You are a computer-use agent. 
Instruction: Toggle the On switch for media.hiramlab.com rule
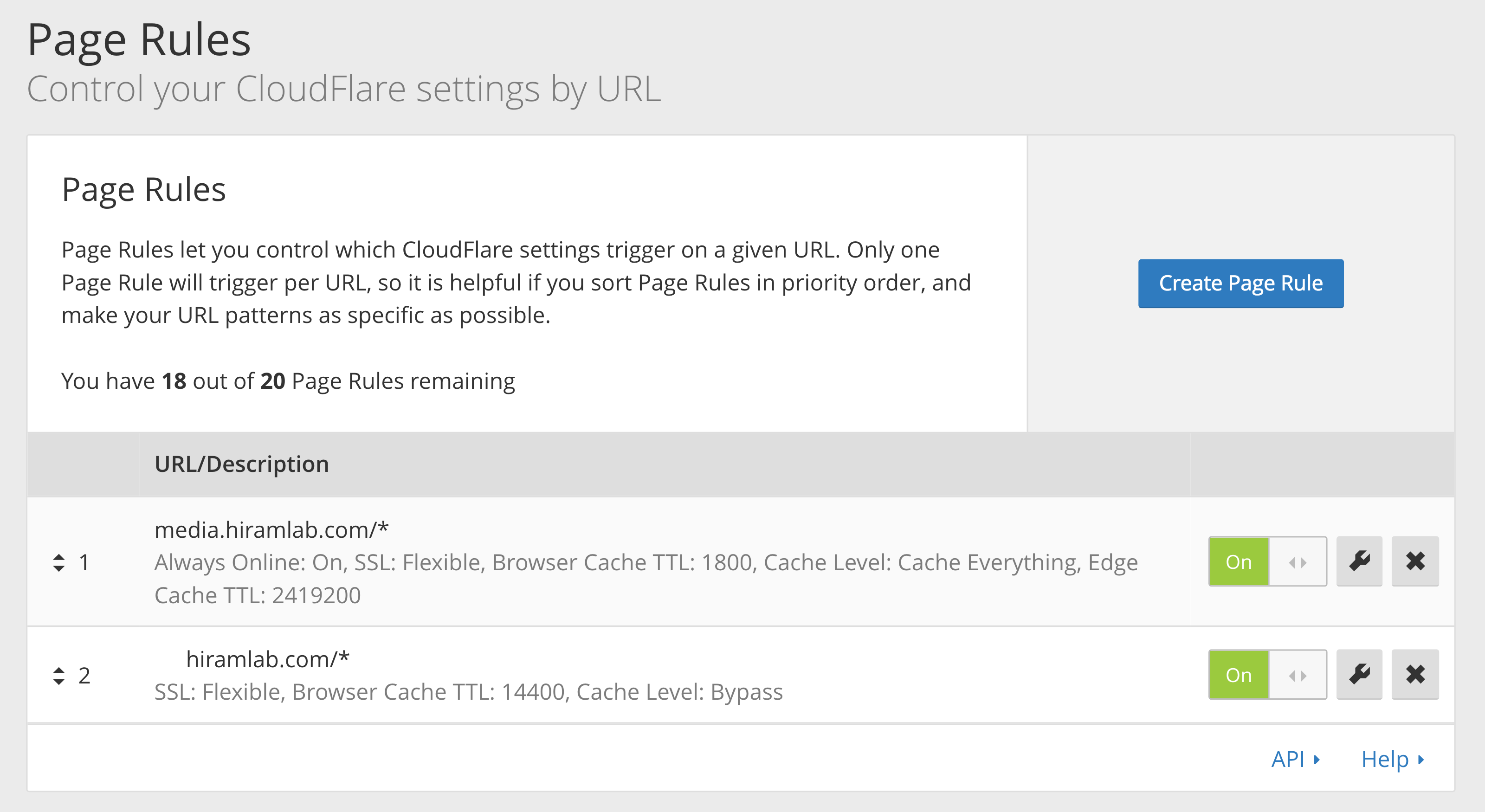click(1267, 561)
